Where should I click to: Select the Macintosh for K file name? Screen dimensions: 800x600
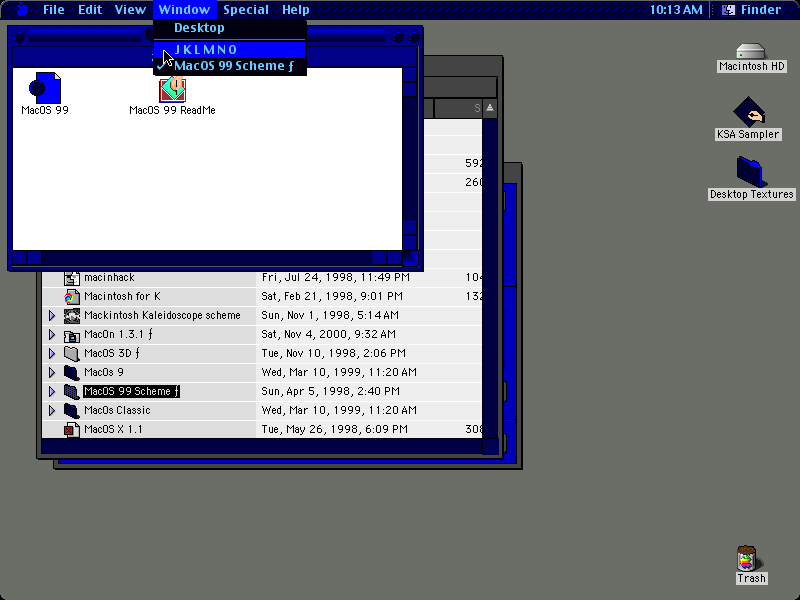(122, 296)
